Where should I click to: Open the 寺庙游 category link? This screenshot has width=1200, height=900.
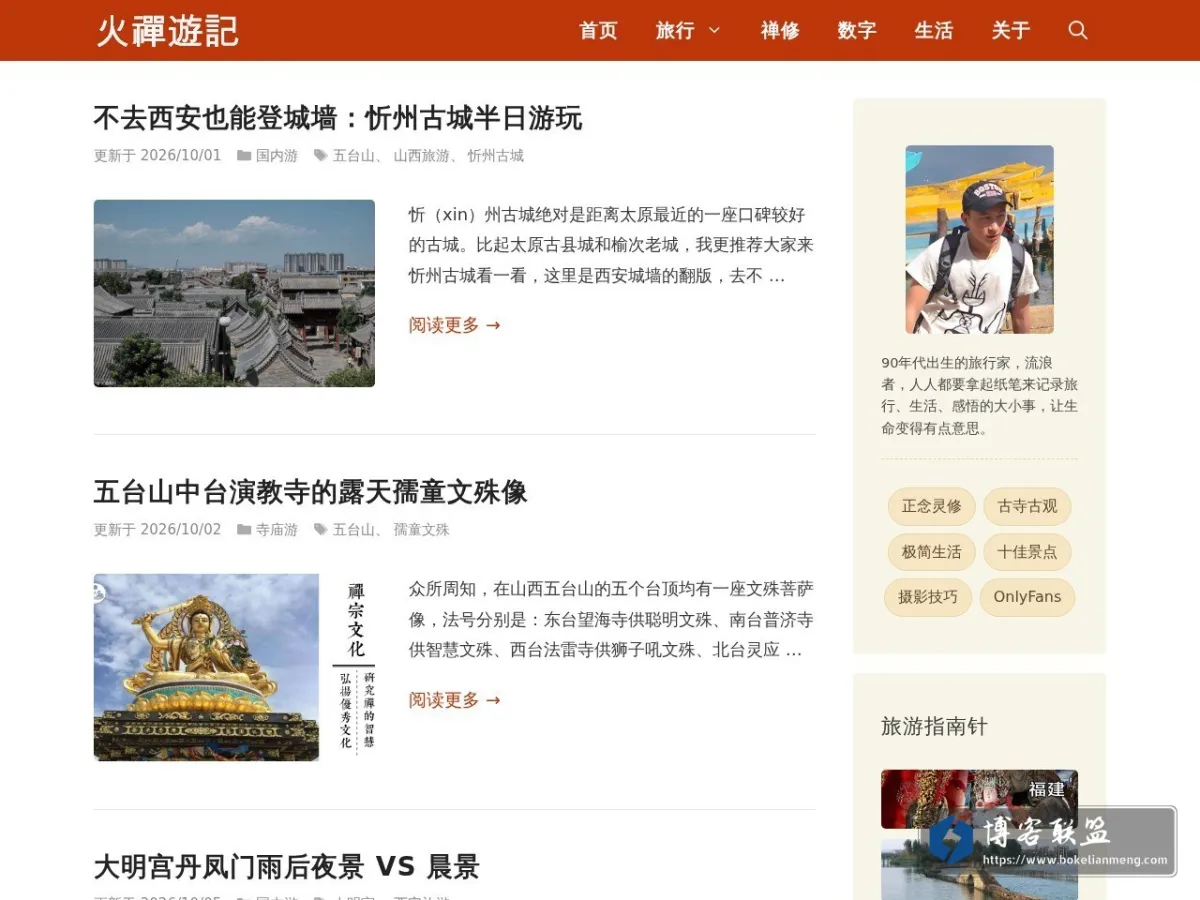277,530
